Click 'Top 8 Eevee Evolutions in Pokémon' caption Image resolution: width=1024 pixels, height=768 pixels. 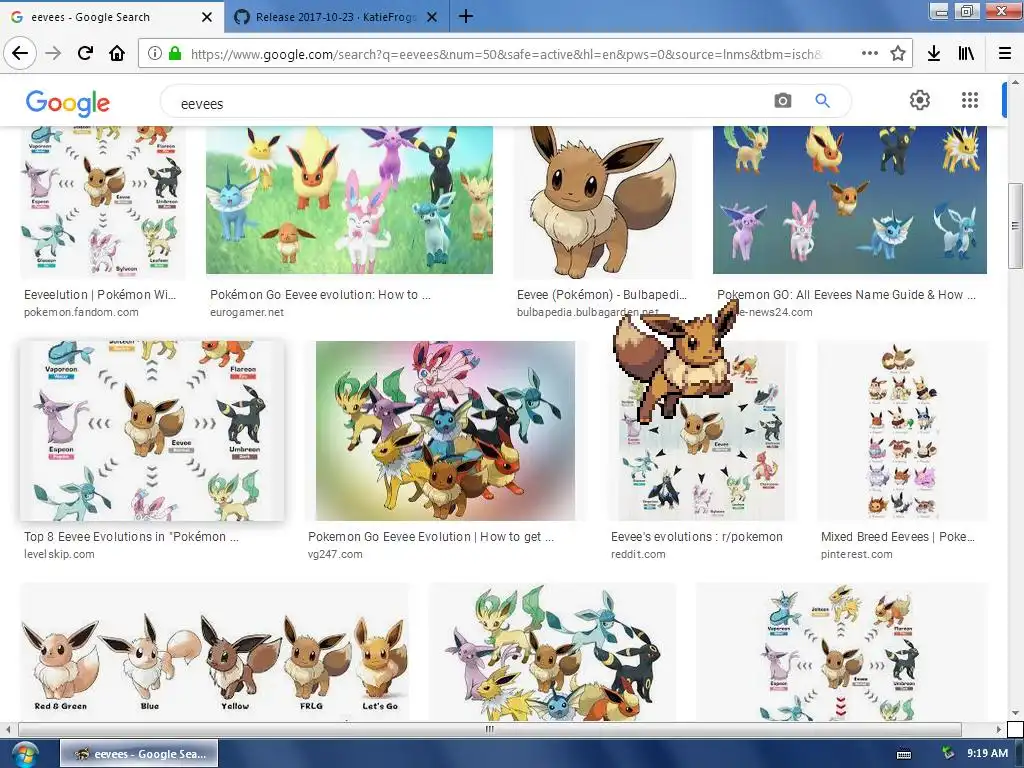[x=131, y=537]
